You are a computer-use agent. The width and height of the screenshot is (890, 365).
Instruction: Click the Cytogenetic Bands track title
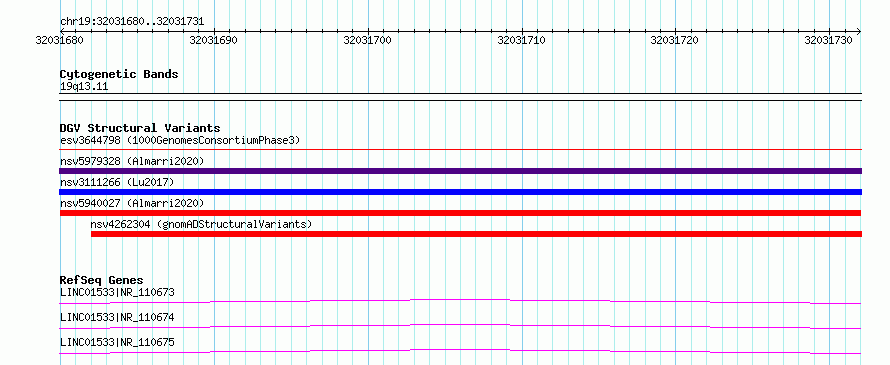pyautogui.click(x=119, y=74)
